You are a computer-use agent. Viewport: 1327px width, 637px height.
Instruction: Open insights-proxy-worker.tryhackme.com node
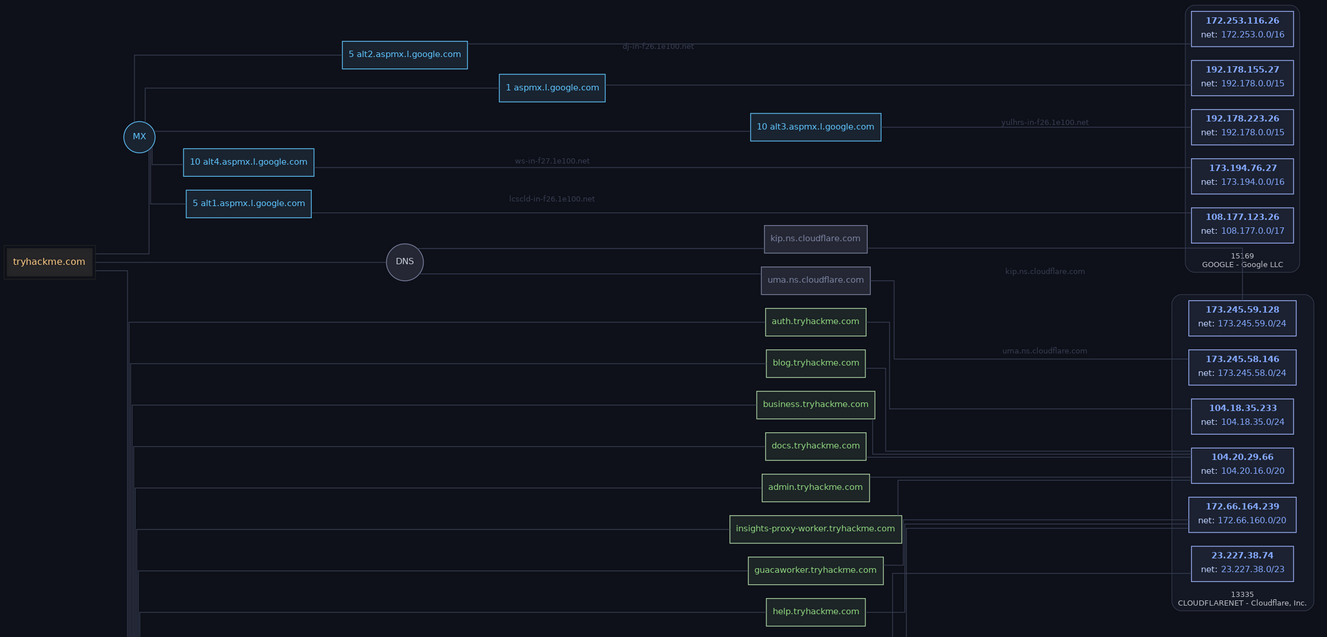815,529
